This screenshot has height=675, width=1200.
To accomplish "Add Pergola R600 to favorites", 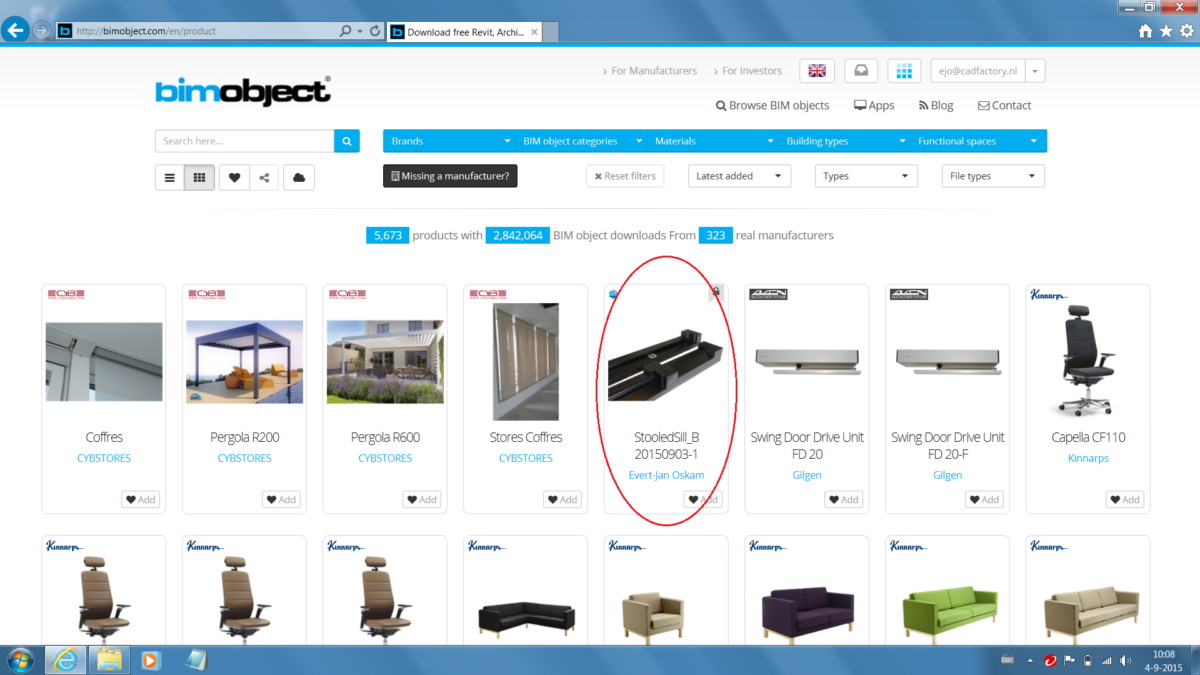I will (421, 500).
